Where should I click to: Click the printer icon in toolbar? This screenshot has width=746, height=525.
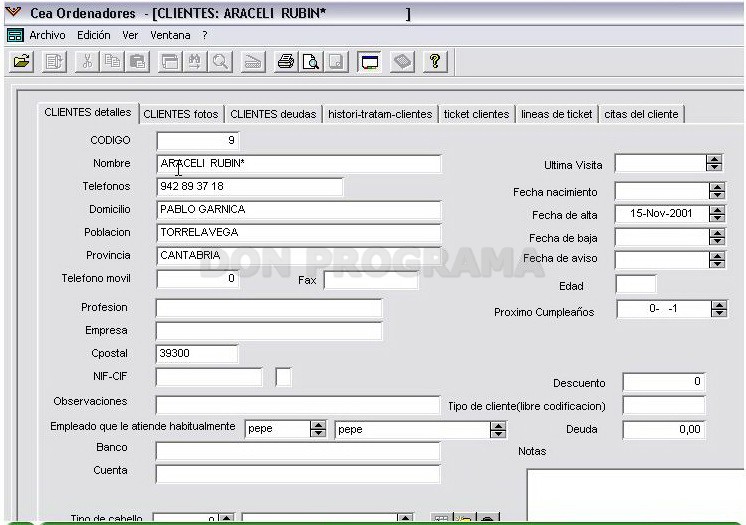click(x=285, y=61)
